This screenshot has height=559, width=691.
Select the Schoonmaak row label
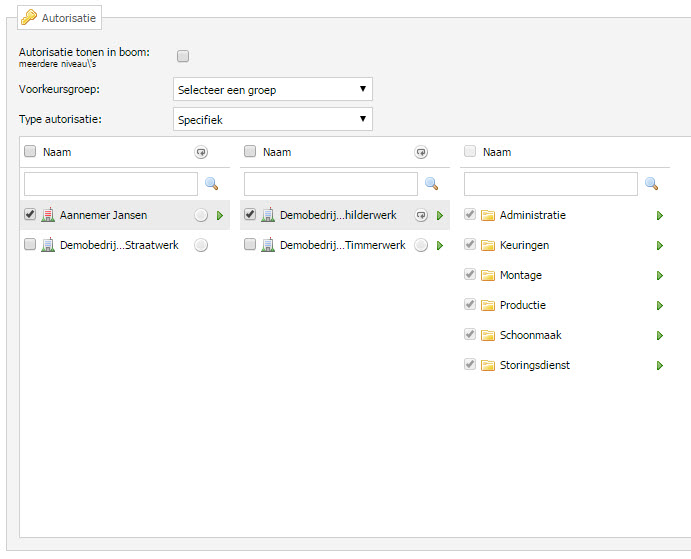531,335
